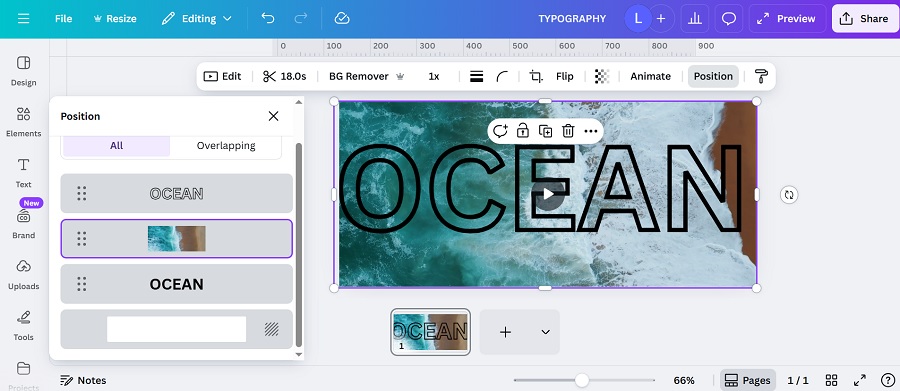This screenshot has height=391, width=900.
Task: Grab the handle of bold OCEAN layer
Action: click(x=82, y=284)
